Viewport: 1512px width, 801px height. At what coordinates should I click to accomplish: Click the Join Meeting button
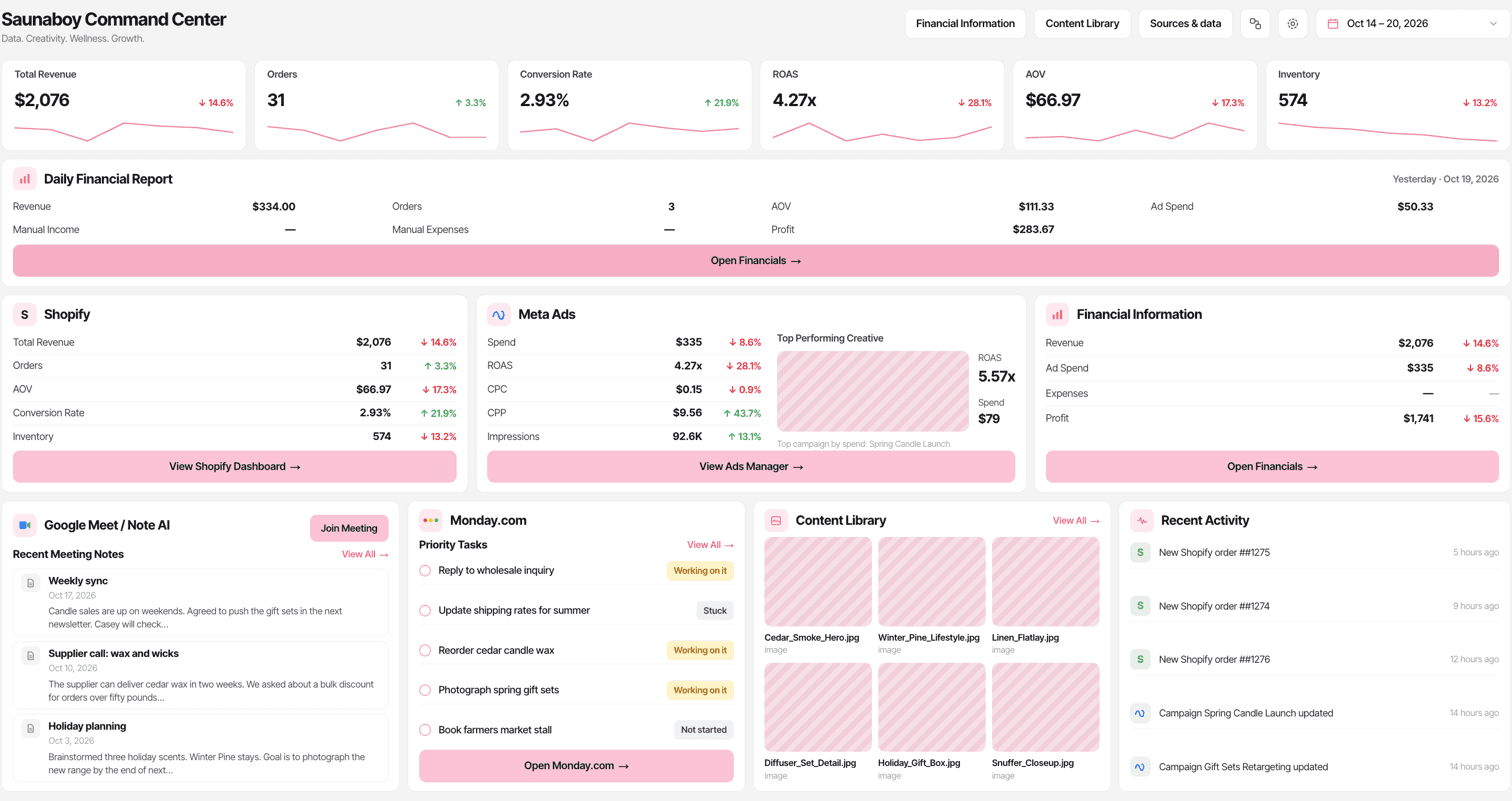coord(349,528)
